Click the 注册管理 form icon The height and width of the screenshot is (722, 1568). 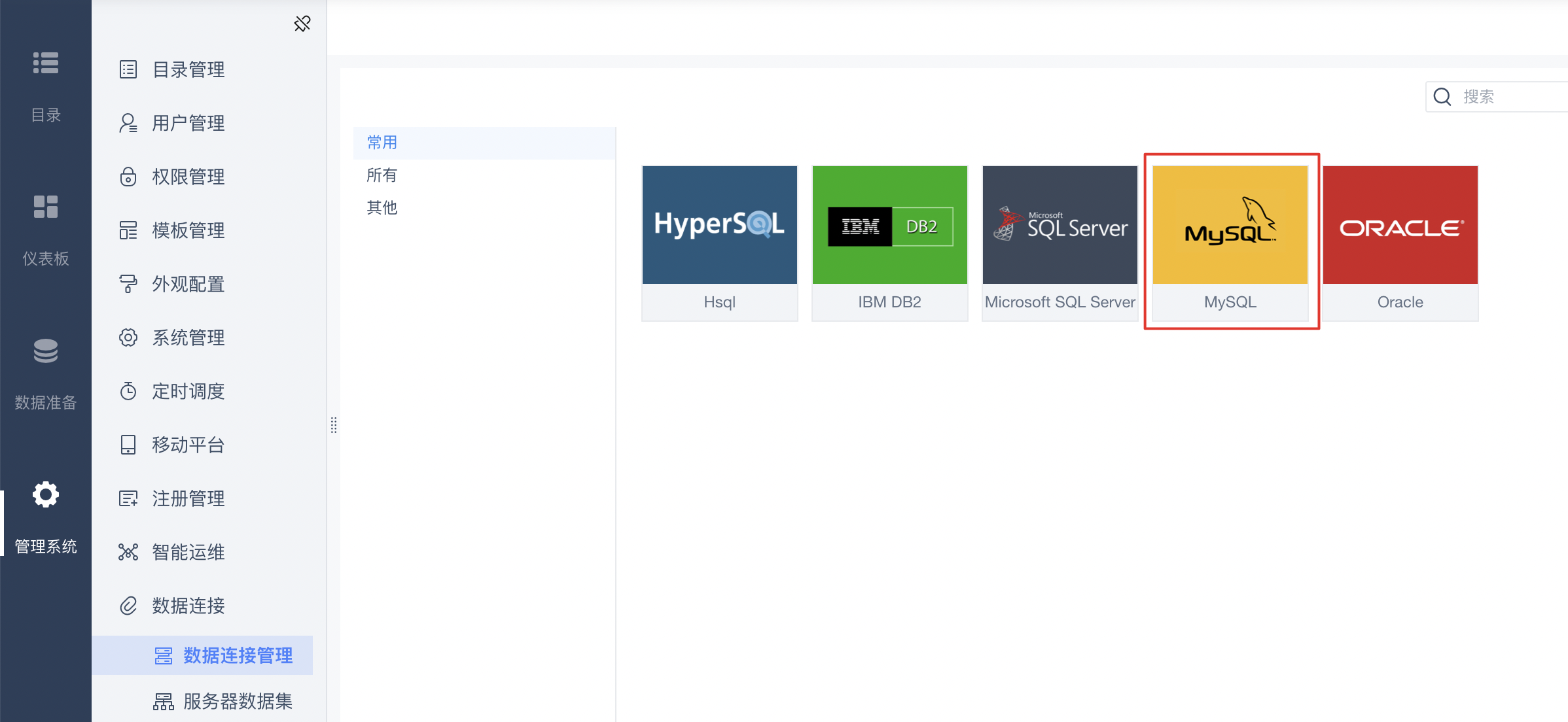[x=128, y=498]
